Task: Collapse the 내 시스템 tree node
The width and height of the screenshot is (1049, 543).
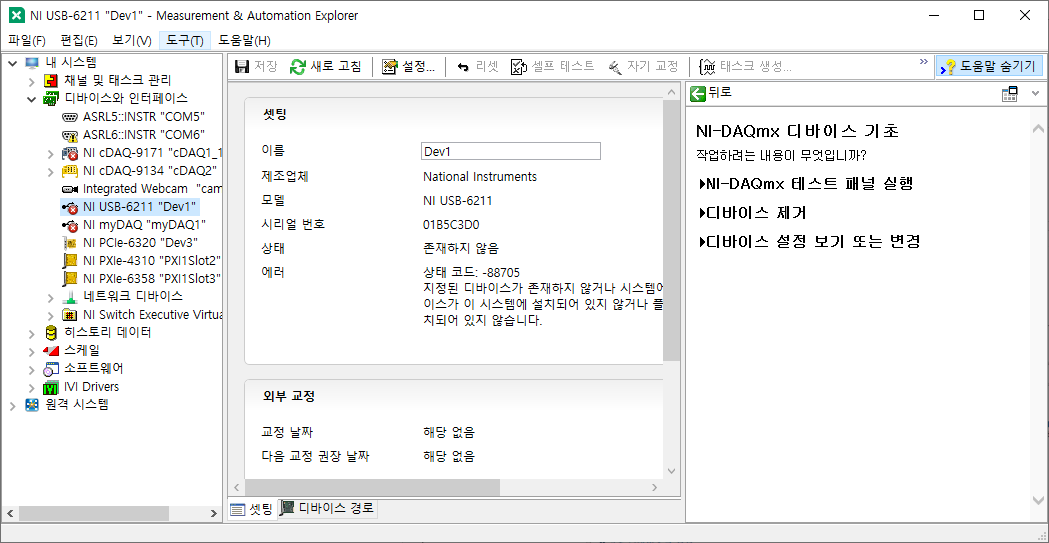Action: (13, 63)
